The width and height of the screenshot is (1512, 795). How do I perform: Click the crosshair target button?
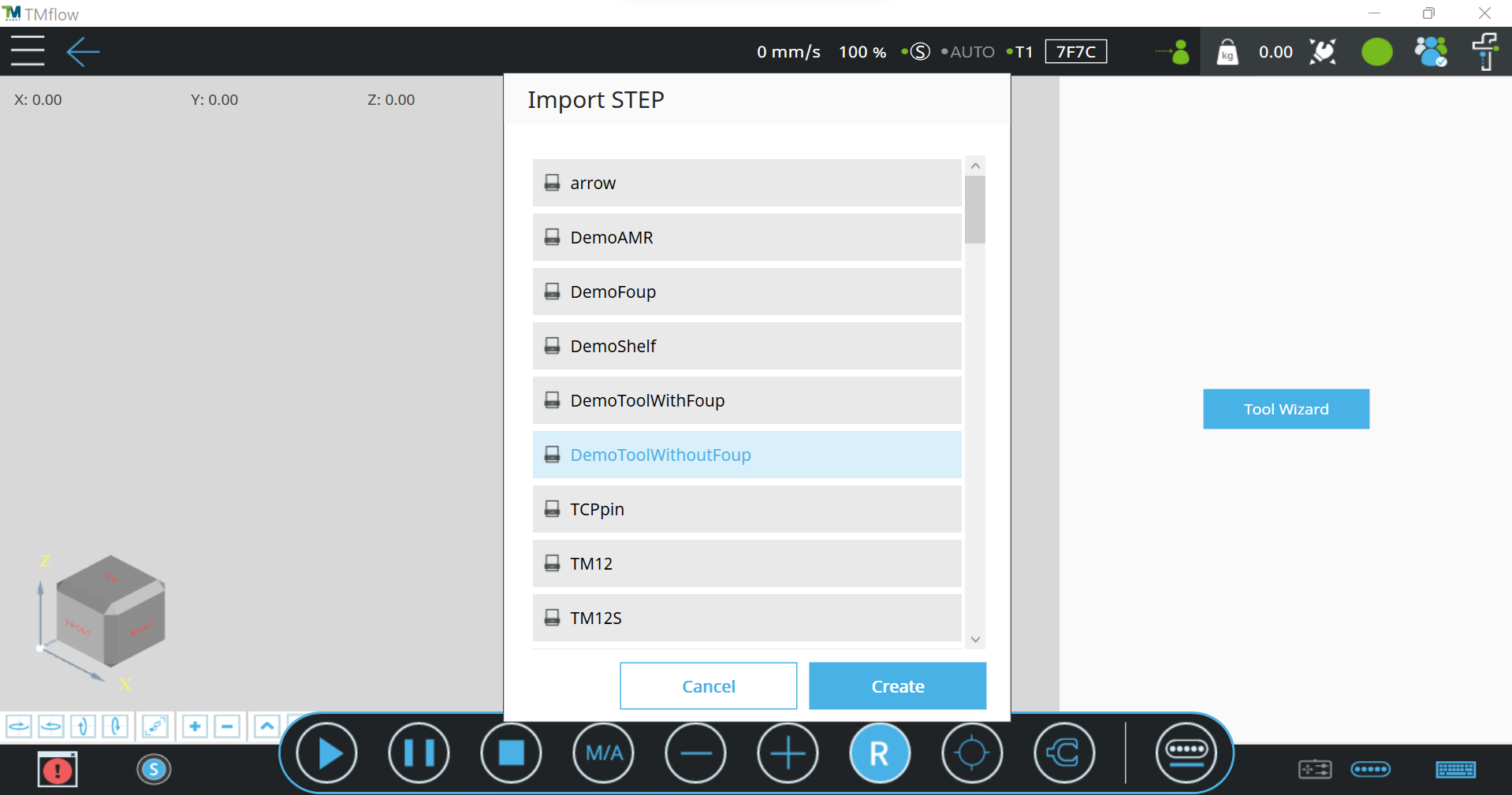(x=971, y=753)
